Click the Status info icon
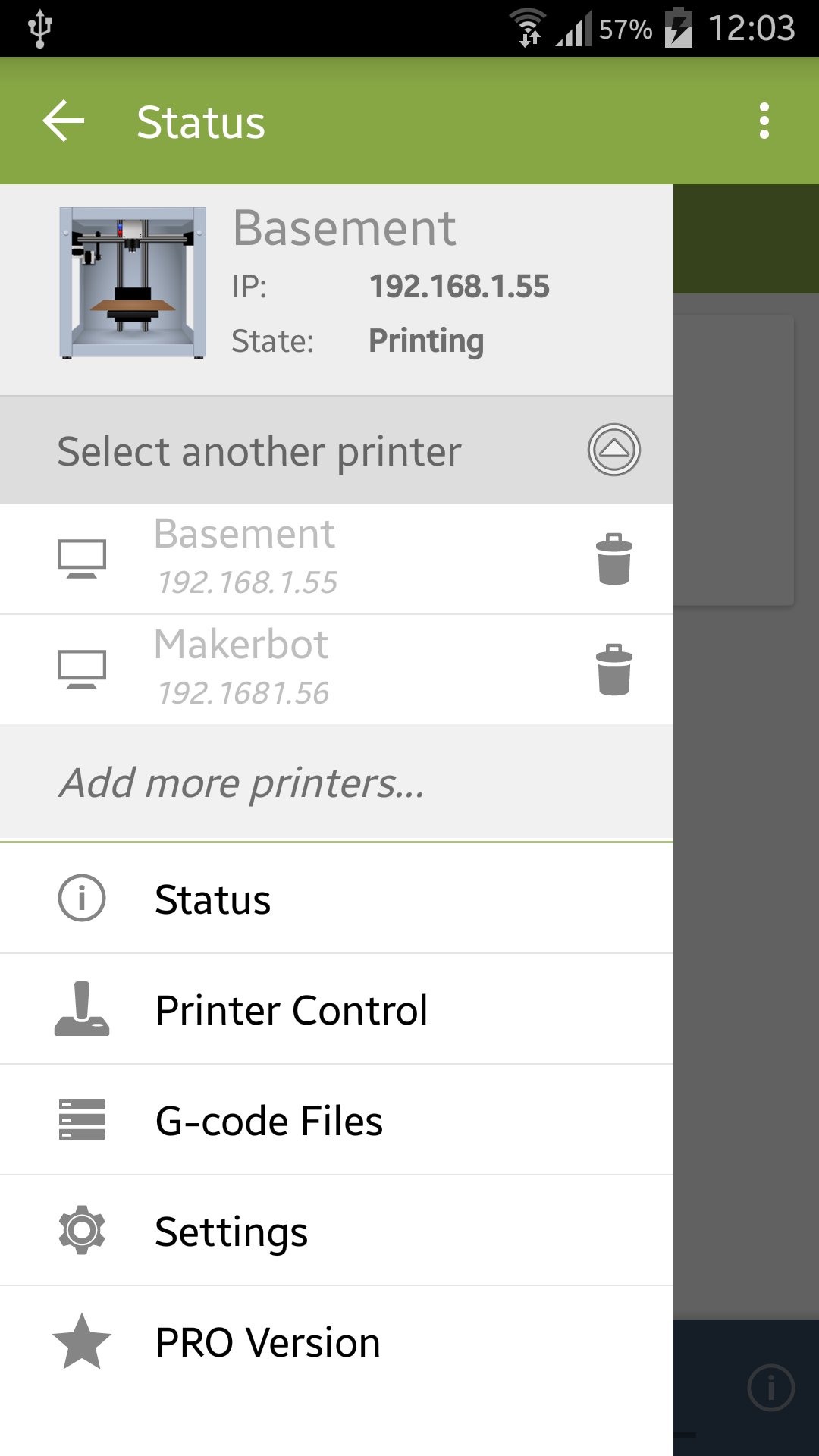The image size is (819, 1456). point(82,899)
